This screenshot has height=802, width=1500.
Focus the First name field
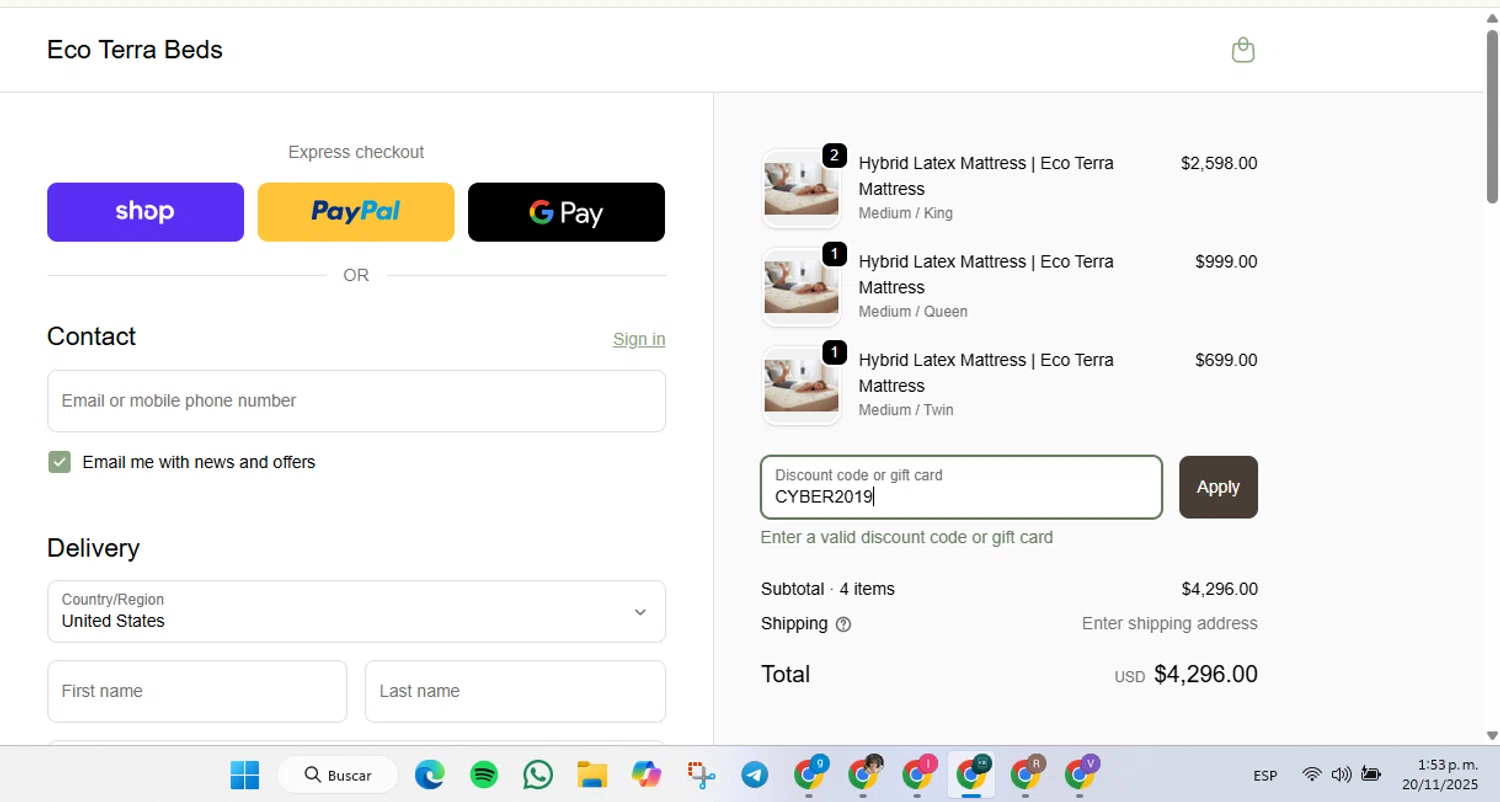(x=197, y=691)
